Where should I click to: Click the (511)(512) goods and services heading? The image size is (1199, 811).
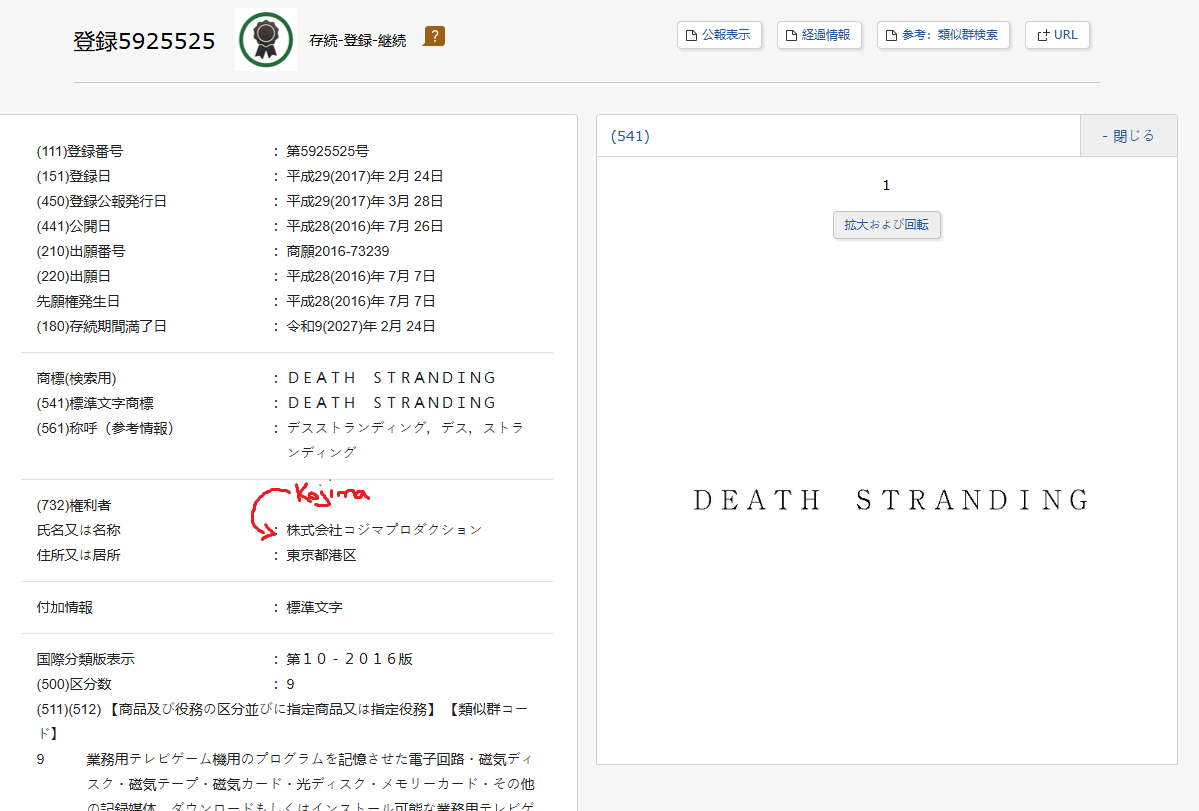click(283, 721)
